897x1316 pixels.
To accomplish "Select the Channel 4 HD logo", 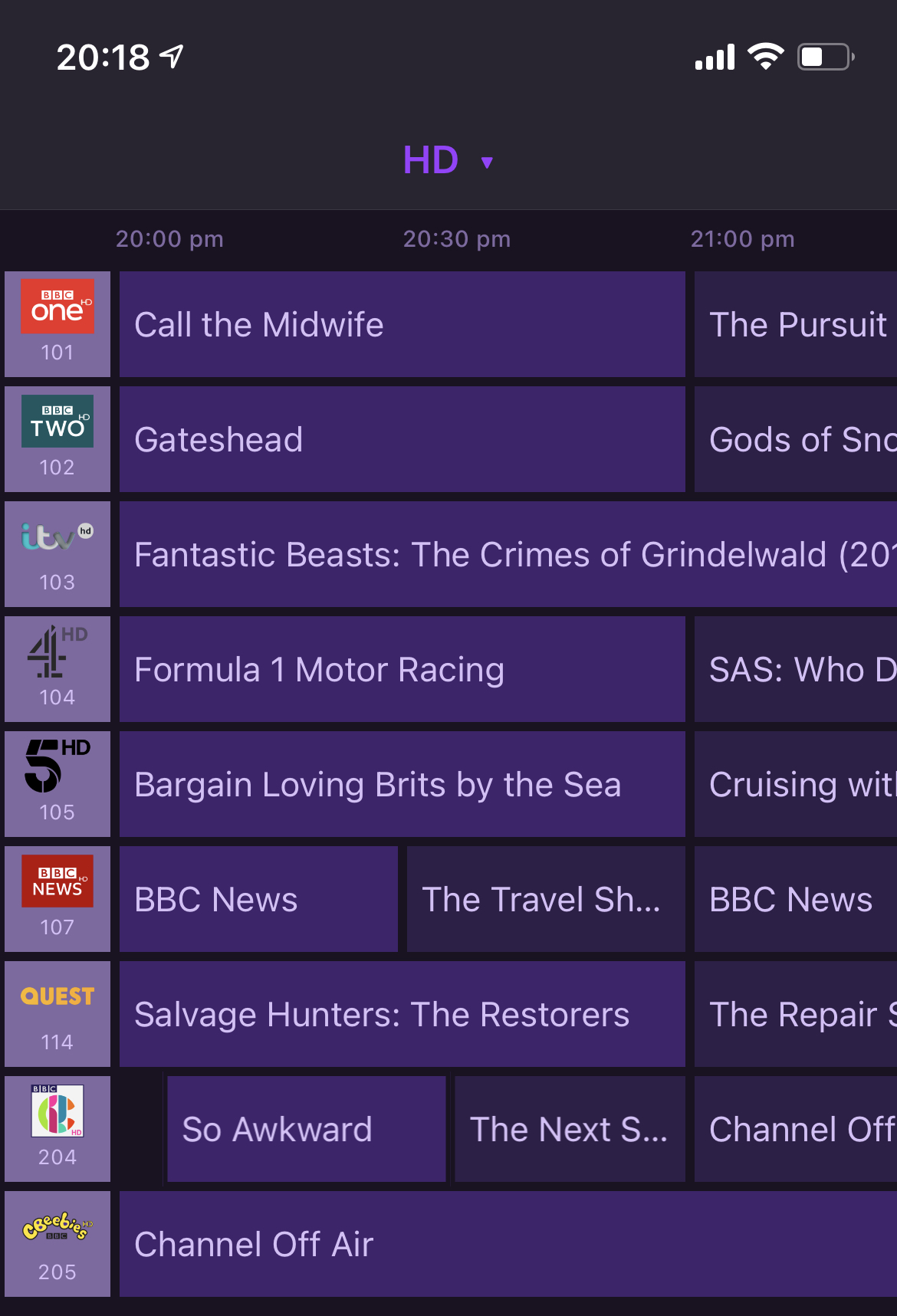I will tap(58, 651).
